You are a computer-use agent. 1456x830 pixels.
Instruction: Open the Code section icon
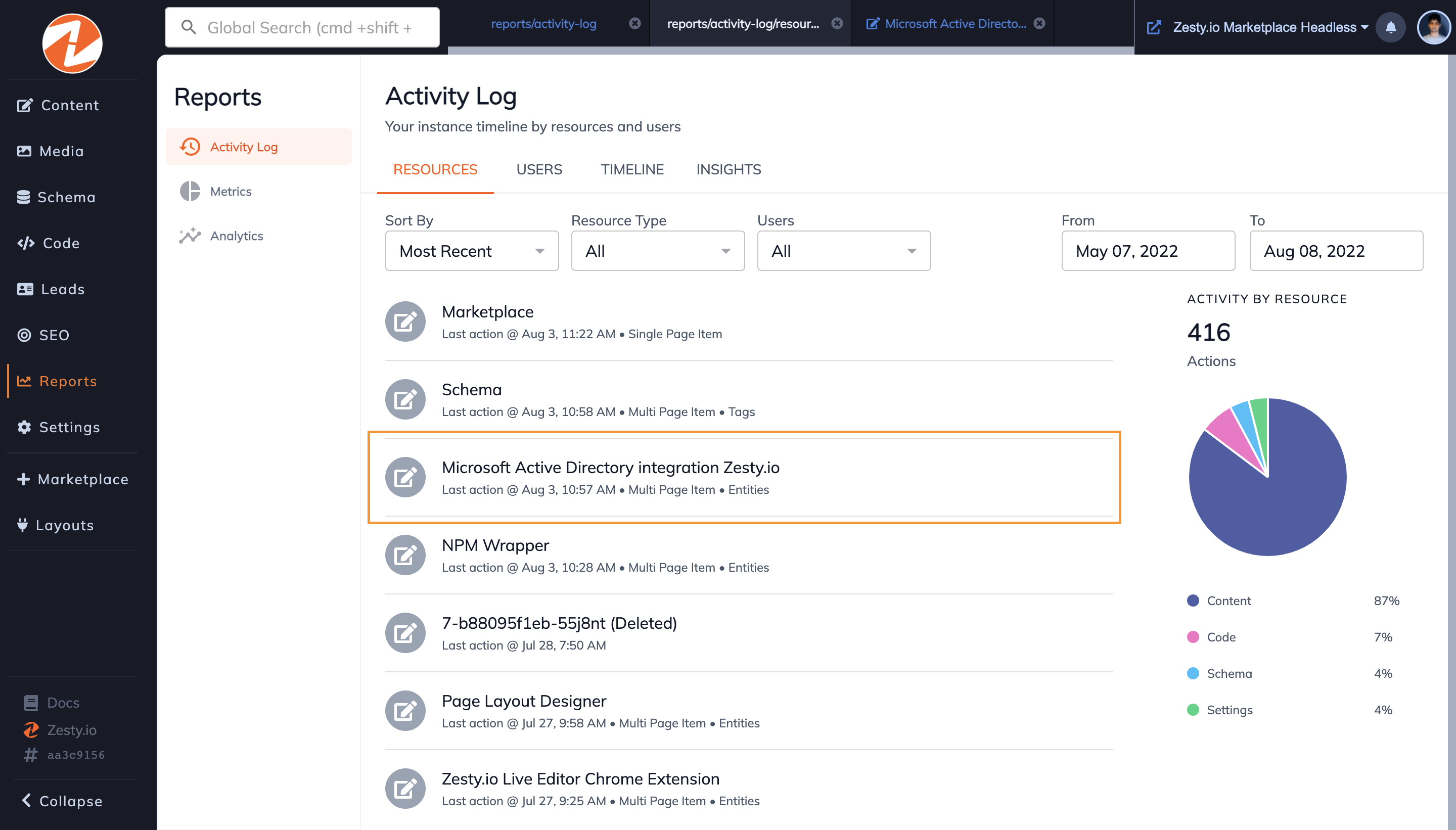26,244
